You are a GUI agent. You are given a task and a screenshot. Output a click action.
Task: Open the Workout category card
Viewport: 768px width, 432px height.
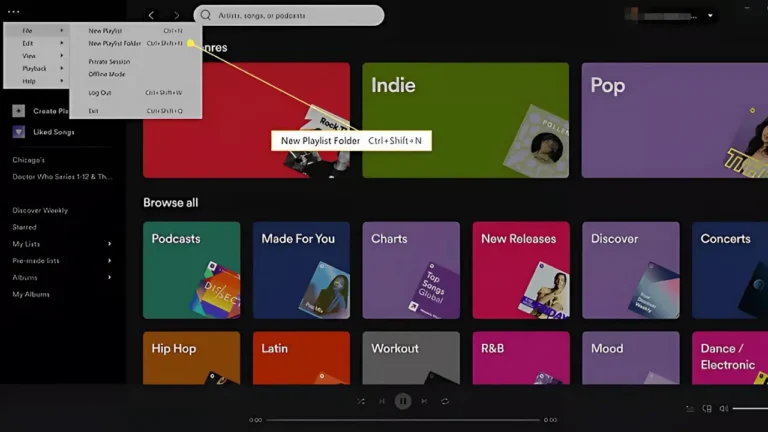click(x=411, y=358)
